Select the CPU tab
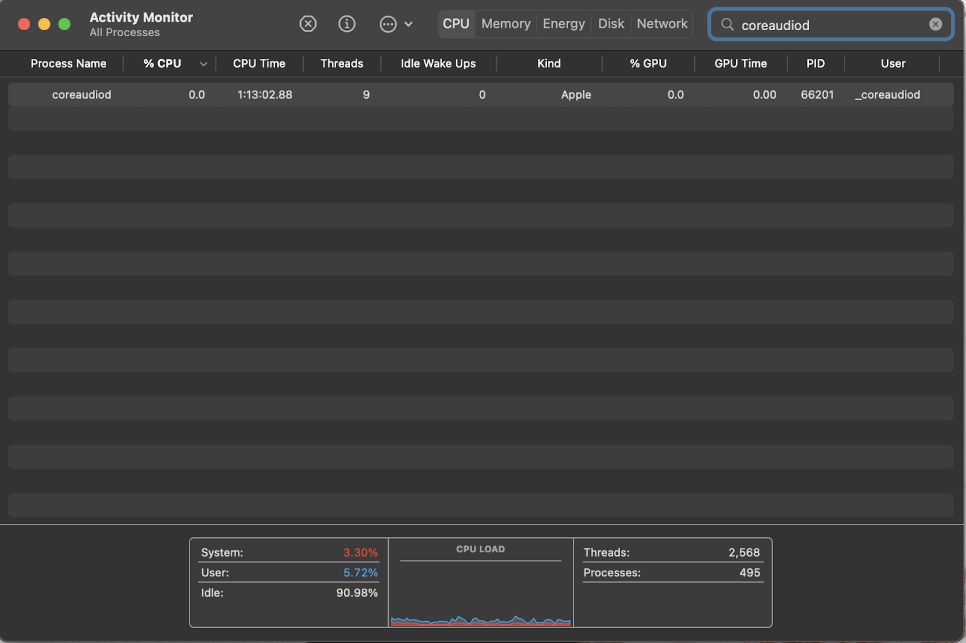 [x=456, y=24]
